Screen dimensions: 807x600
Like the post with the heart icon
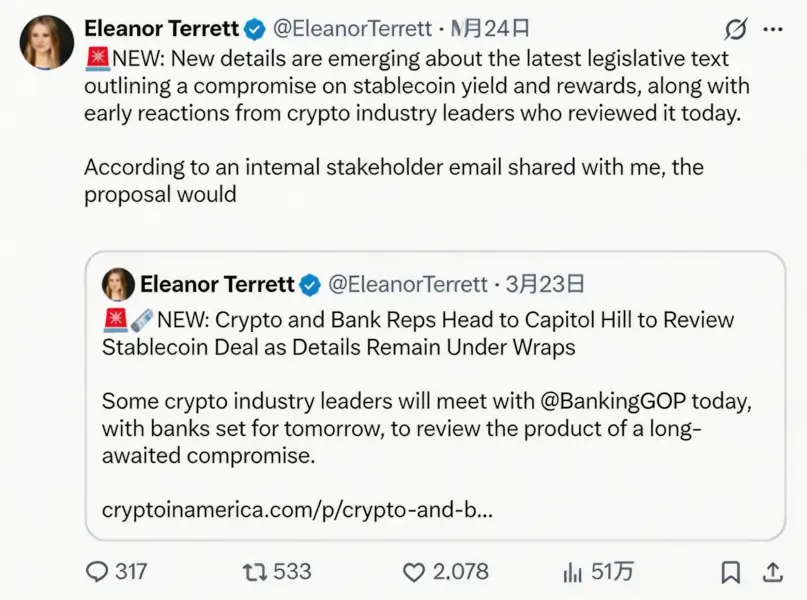click(x=414, y=572)
